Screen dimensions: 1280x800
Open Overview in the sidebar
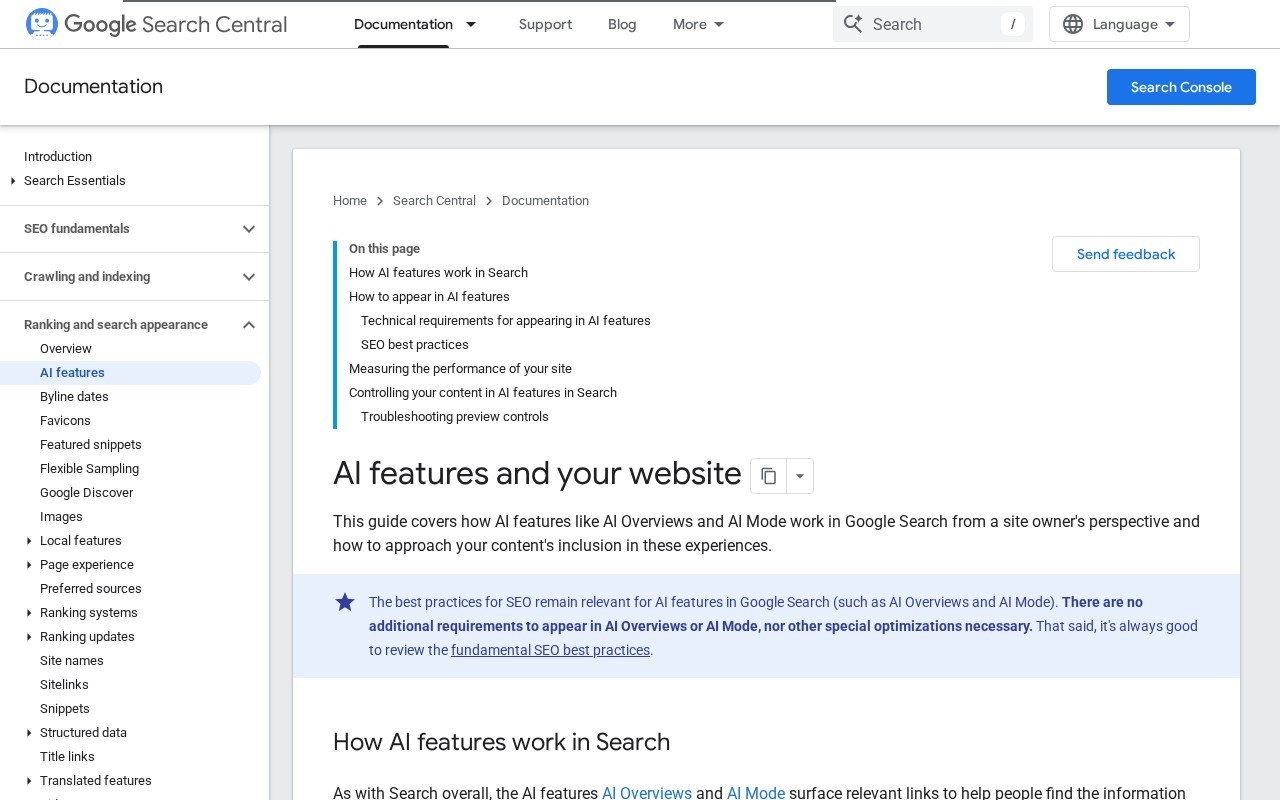pos(66,349)
